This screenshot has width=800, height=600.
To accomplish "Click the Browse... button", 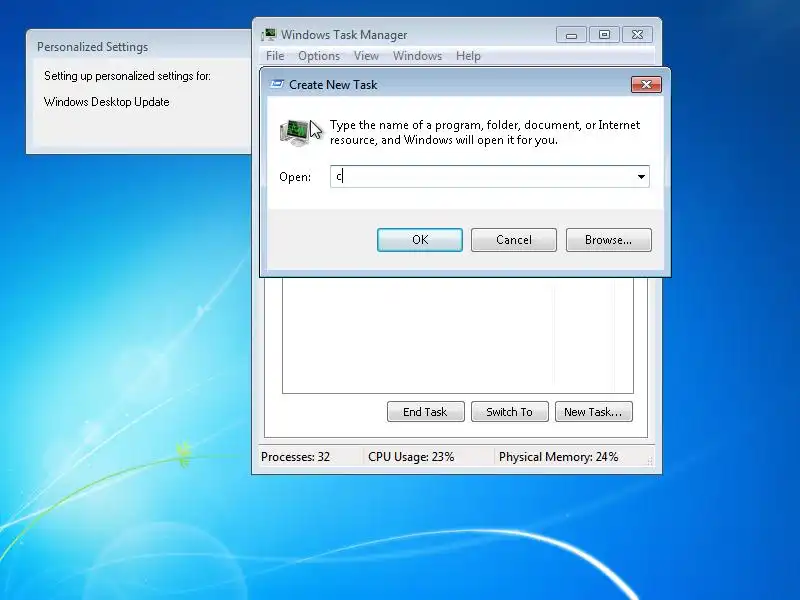I will point(608,240).
